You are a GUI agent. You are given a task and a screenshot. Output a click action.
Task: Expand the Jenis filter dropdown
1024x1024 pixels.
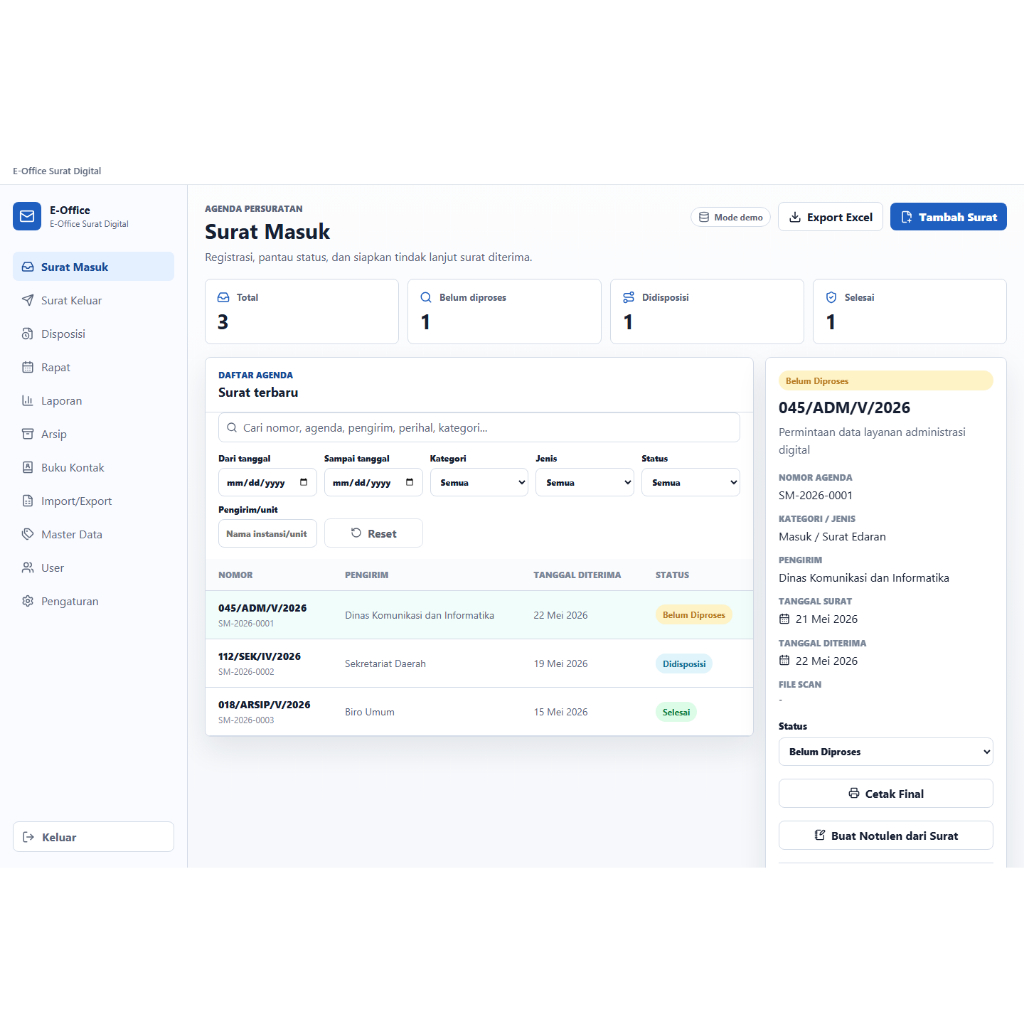click(x=584, y=483)
